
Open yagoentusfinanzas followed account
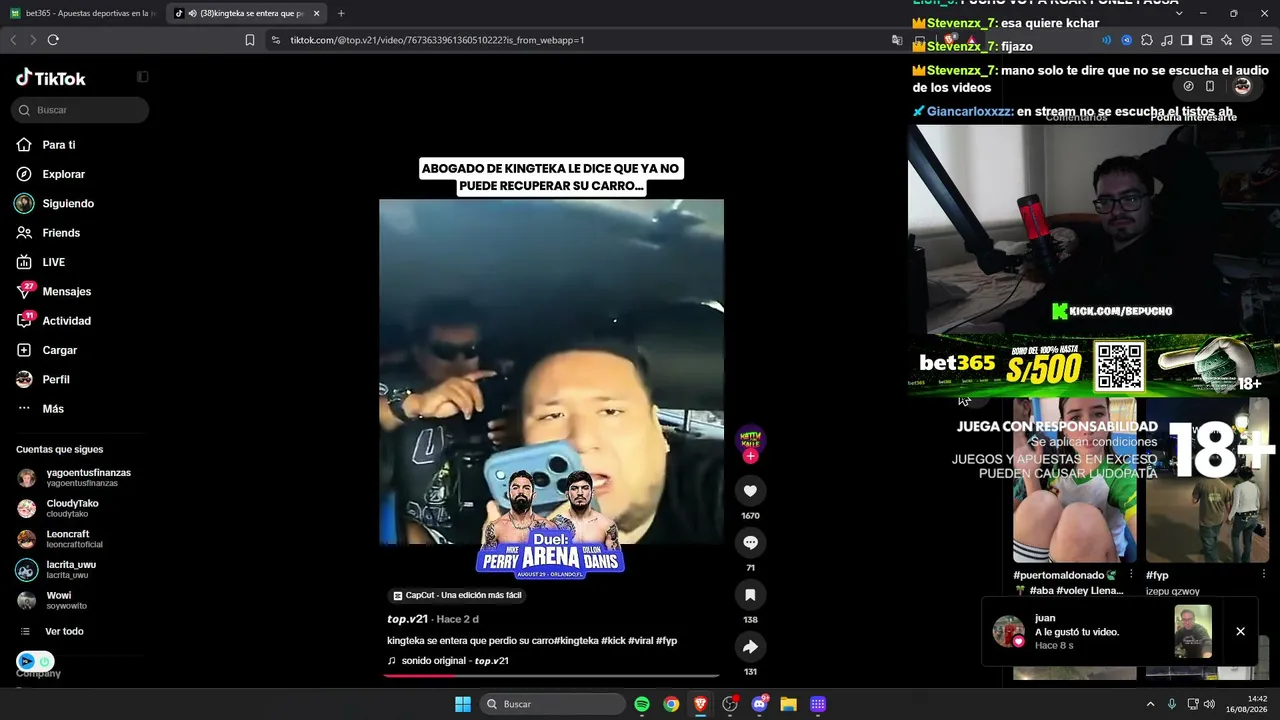point(75,478)
